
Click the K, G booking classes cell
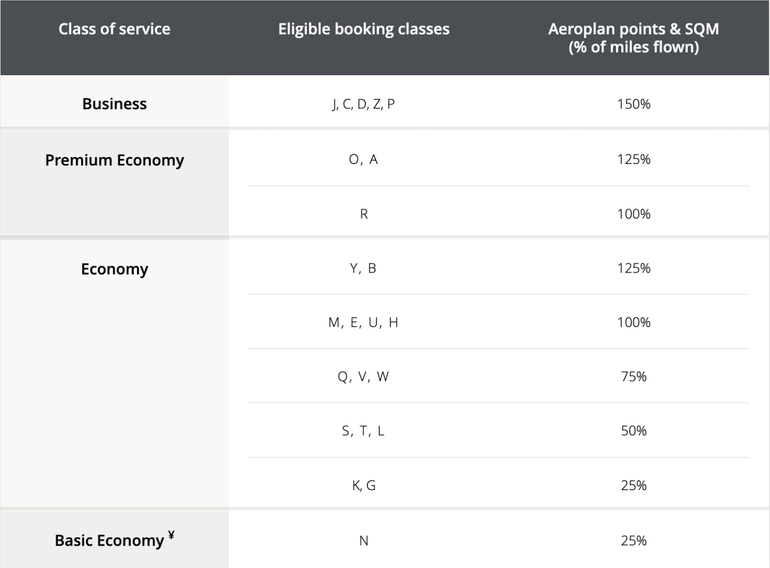point(363,485)
